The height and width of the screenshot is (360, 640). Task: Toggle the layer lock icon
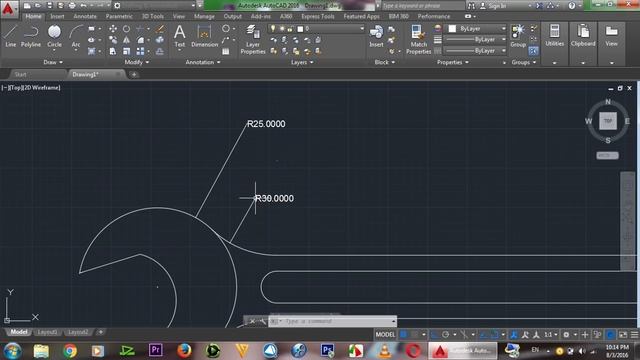[290, 29]
